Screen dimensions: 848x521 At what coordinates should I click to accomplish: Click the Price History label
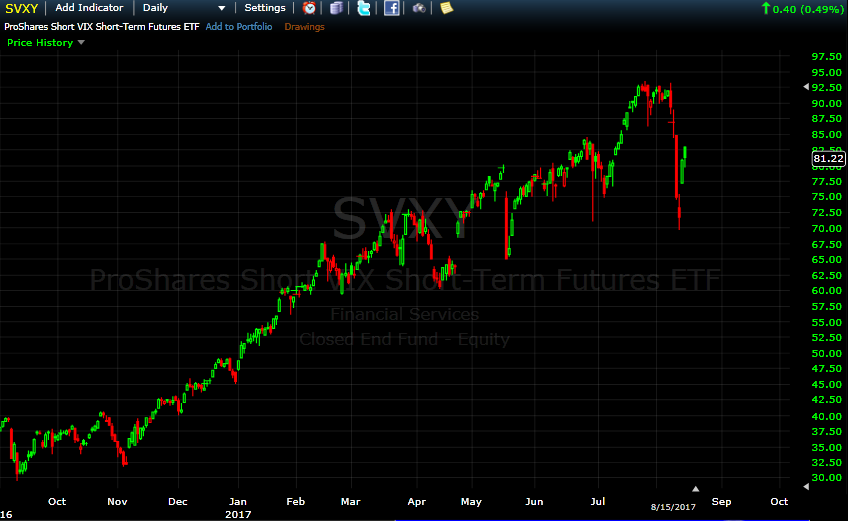tap(40, 43)
